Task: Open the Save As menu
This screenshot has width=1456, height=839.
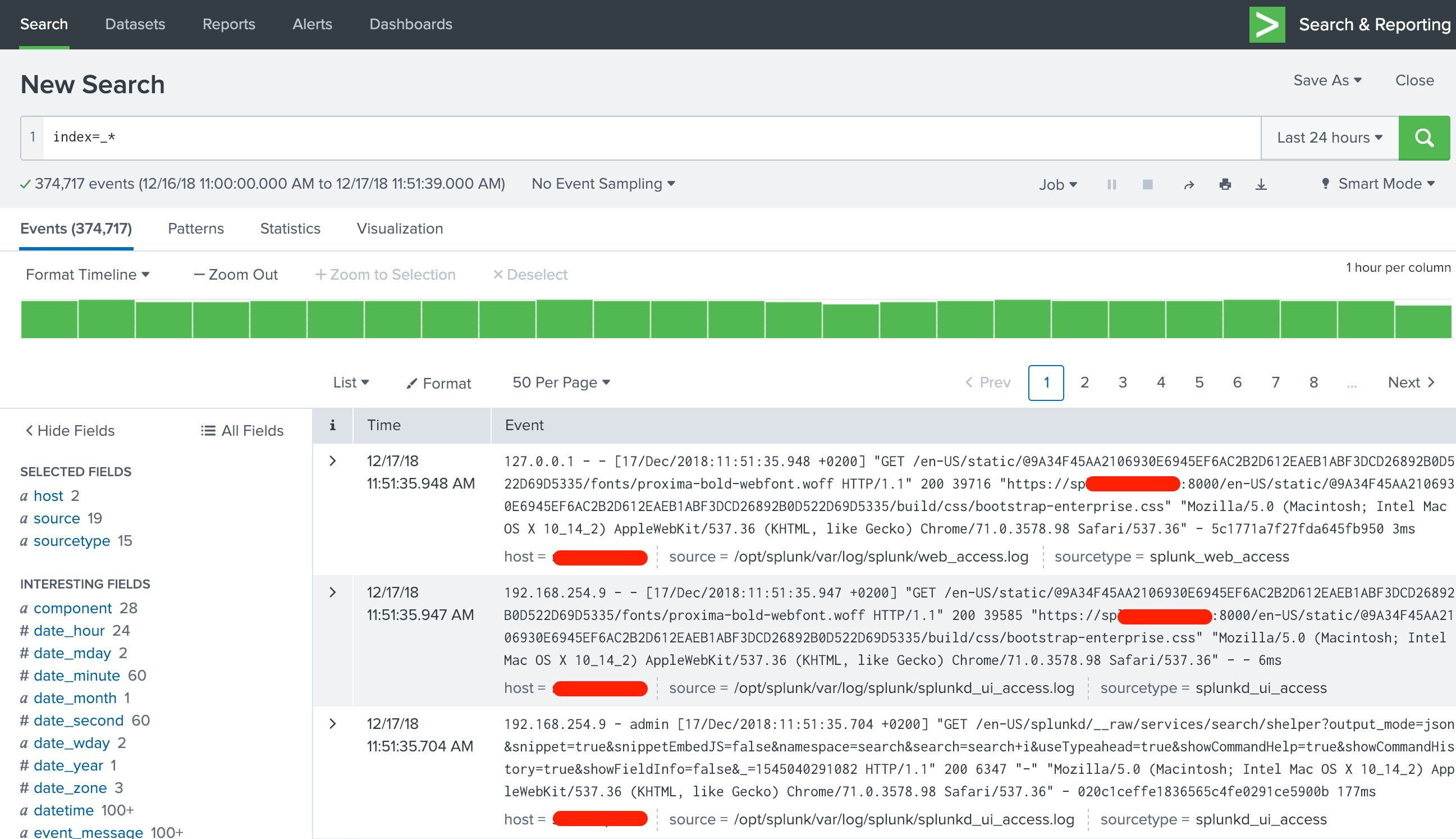Action: [1326, 80]
